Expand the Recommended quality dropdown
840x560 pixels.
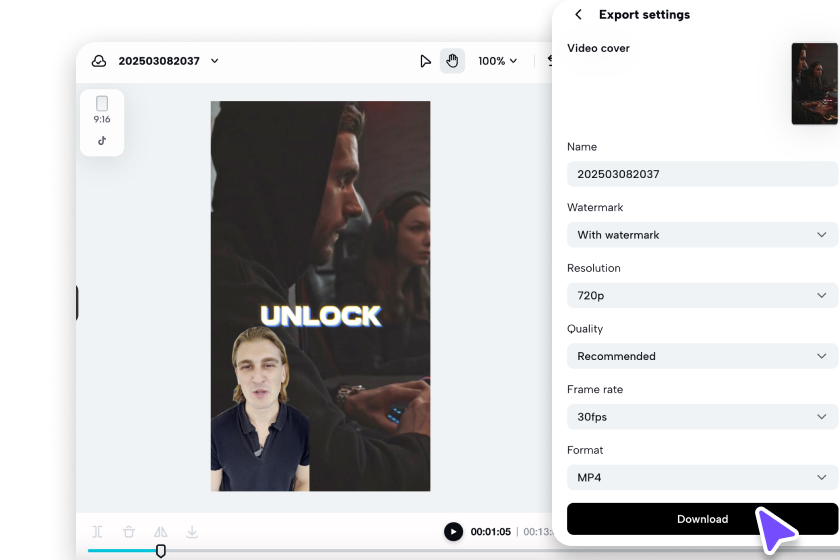coord(702,356)
